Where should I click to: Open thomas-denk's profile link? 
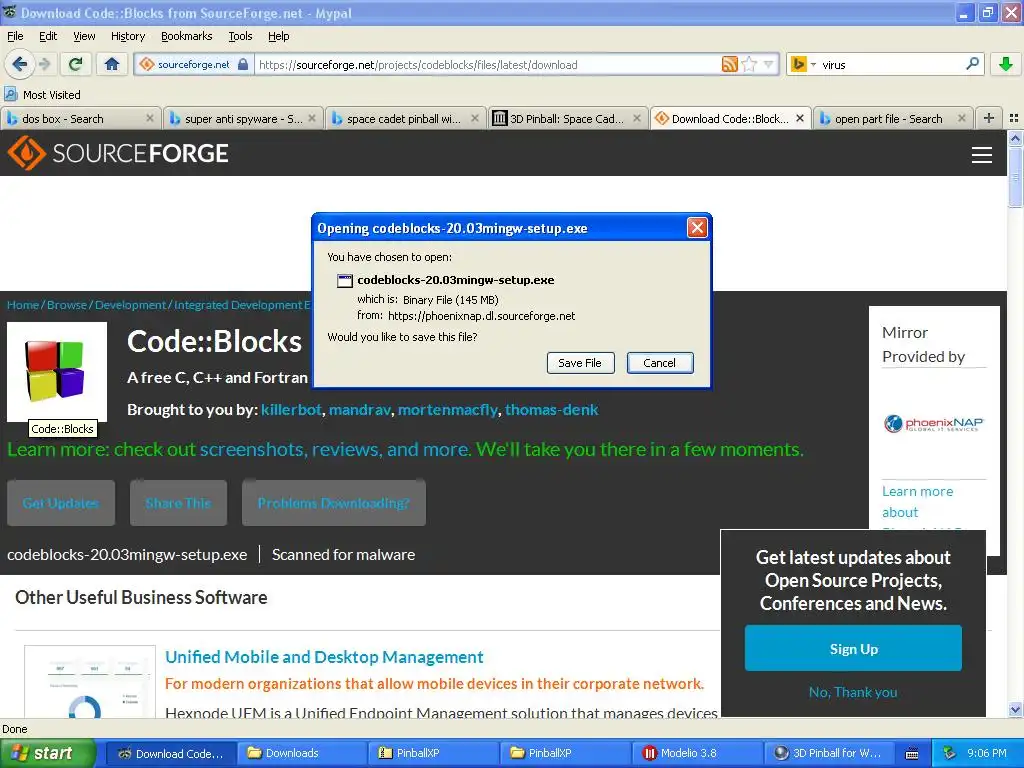click(551, 409)
